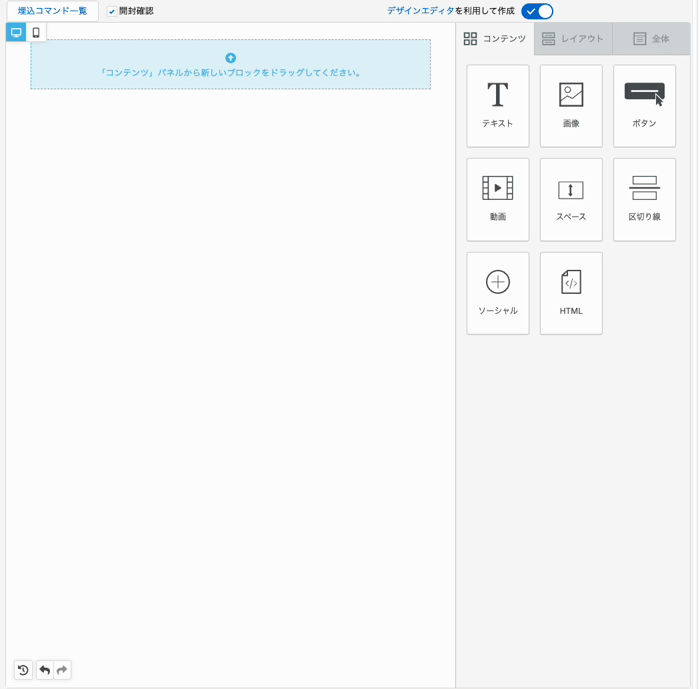Switch to the レイアウト tab
The height and width of the screenshot is (689, 700).
[x=573, y=39]
